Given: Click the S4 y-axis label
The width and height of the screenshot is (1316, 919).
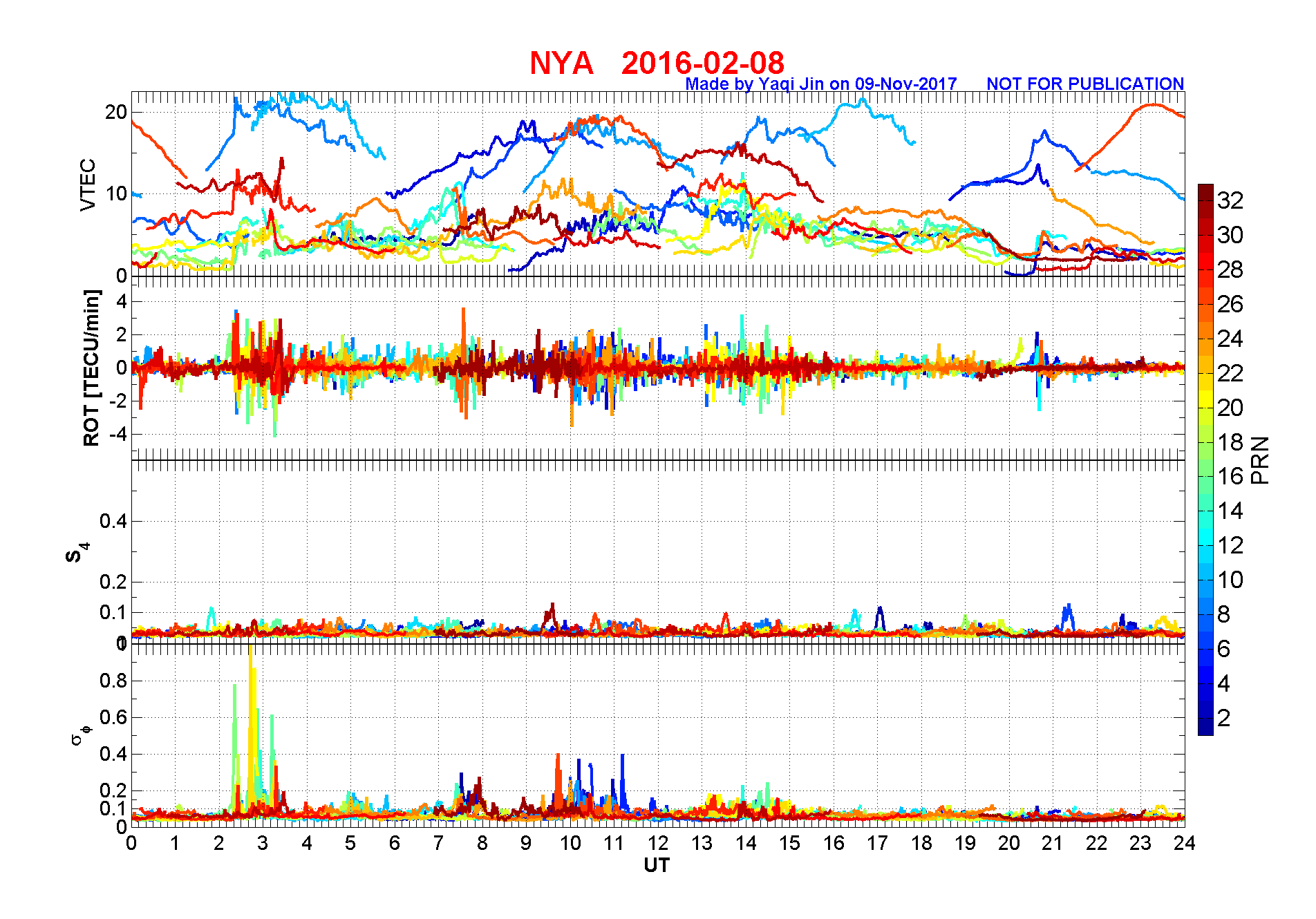Looking at the screenshot, I should (77, 553).
